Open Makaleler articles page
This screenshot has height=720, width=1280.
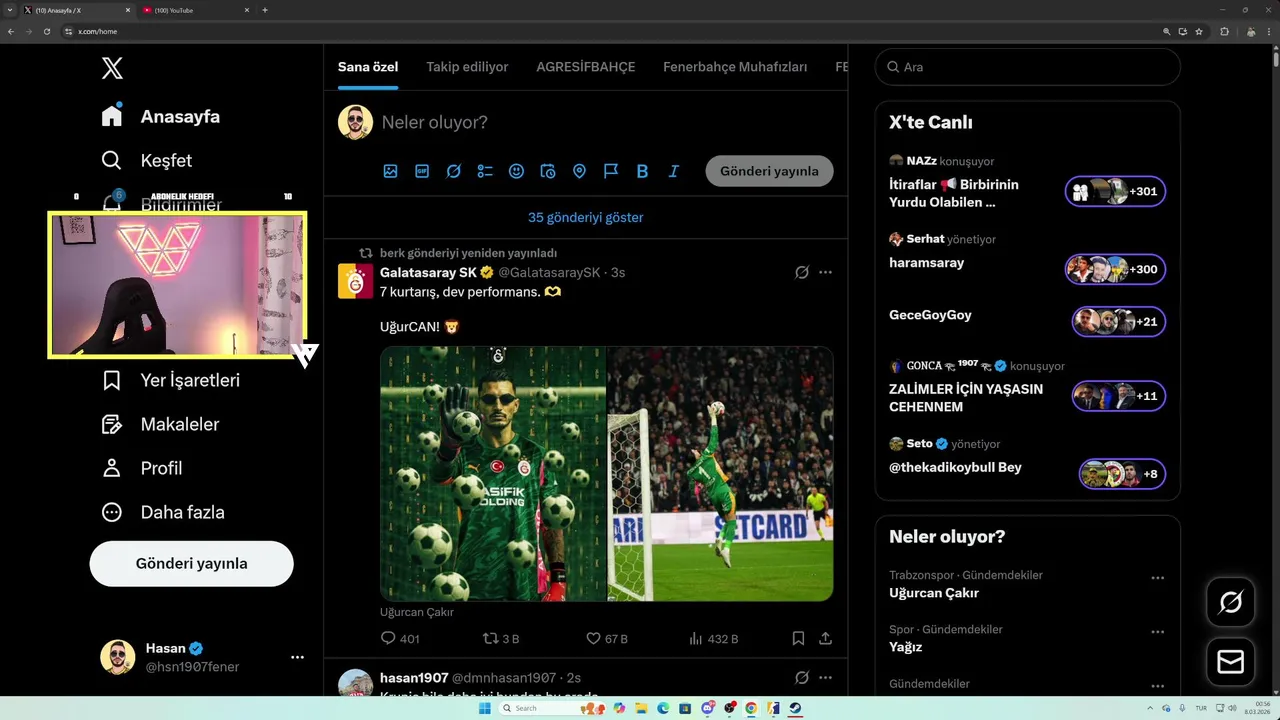click(161, 424)
